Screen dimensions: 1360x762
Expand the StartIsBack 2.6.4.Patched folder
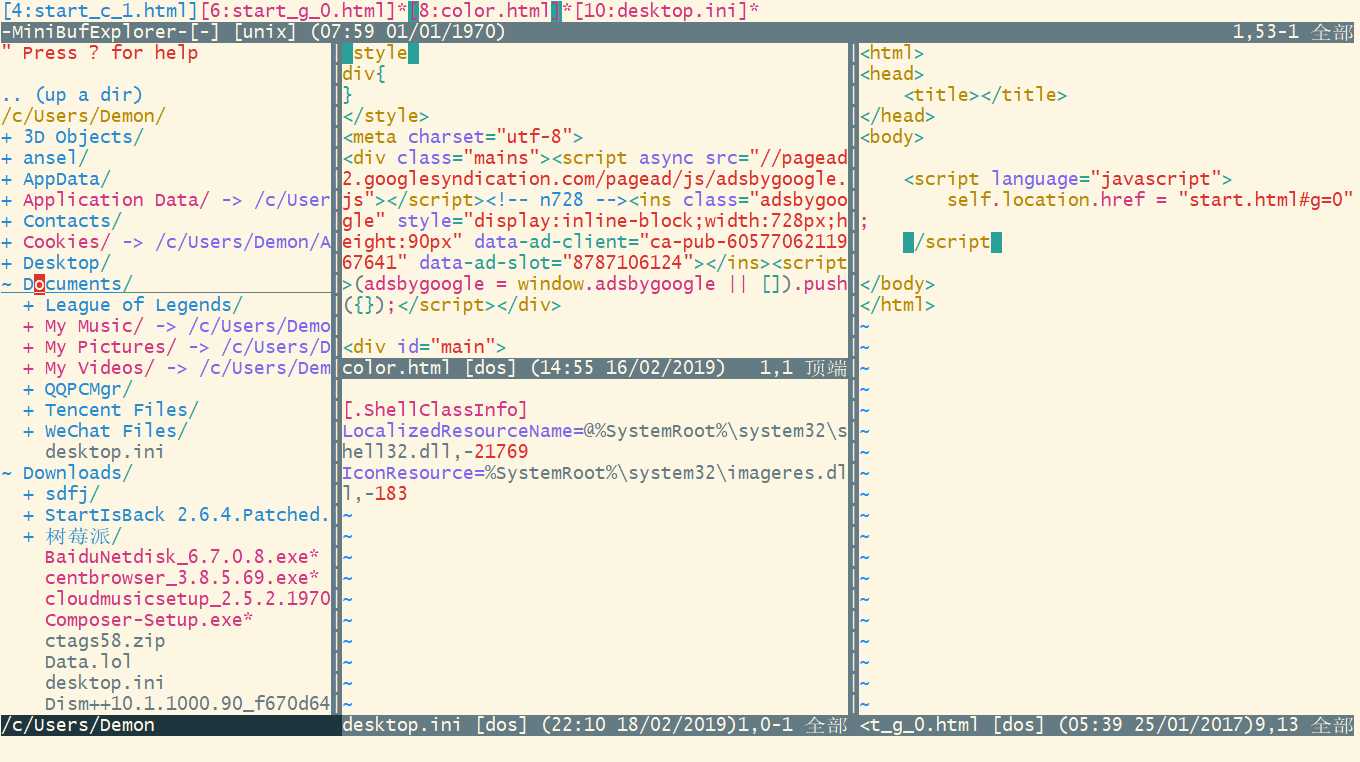[x=176, y=515]
